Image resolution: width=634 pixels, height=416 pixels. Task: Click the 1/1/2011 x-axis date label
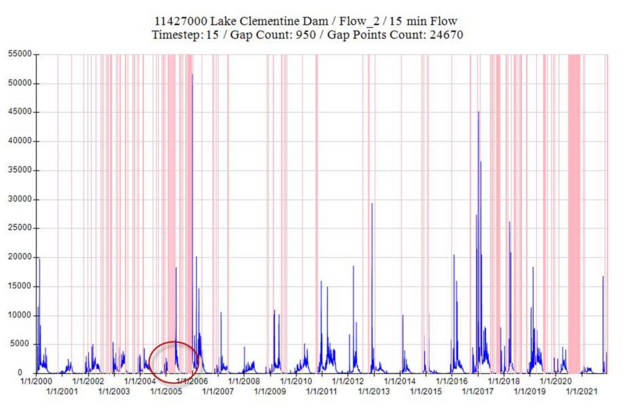(322, 391)
